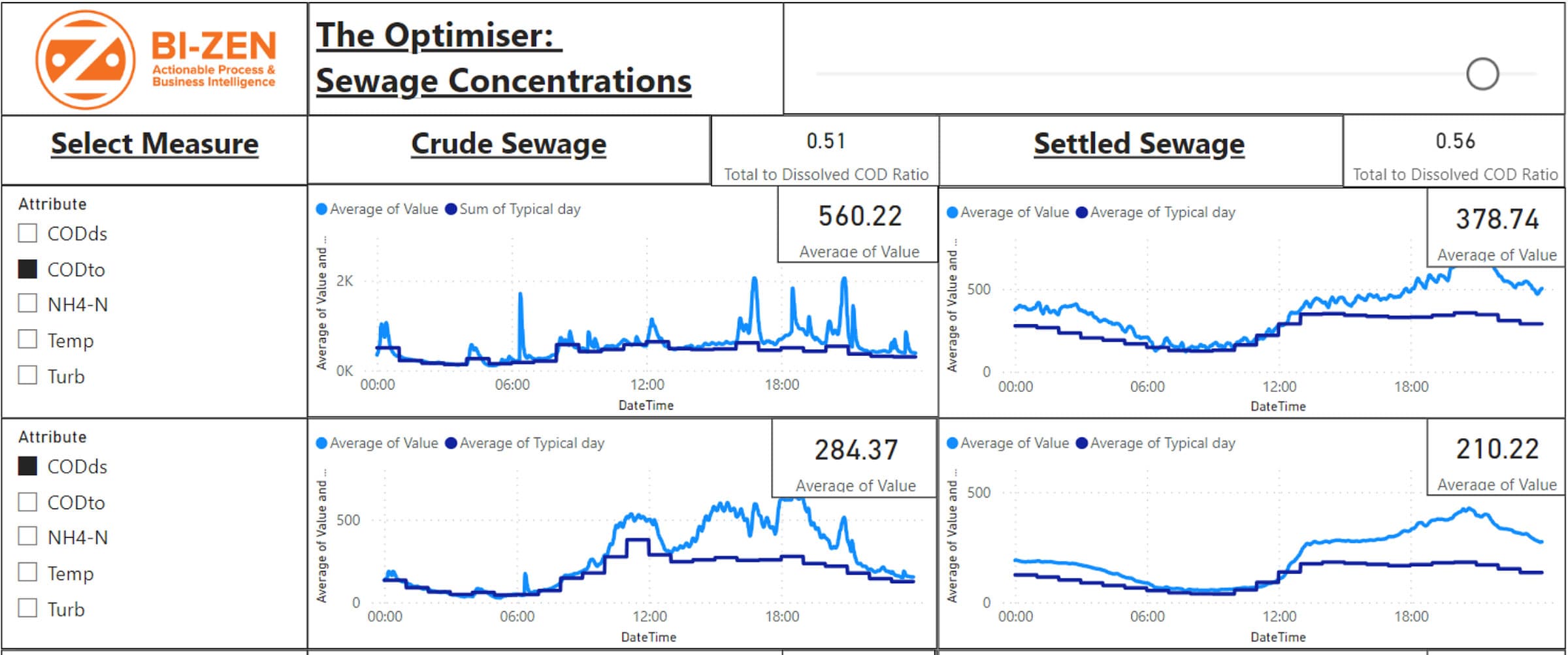Select the 378.74 Average of Value card
This screenshot has height=655, width=1568.
1496,227
